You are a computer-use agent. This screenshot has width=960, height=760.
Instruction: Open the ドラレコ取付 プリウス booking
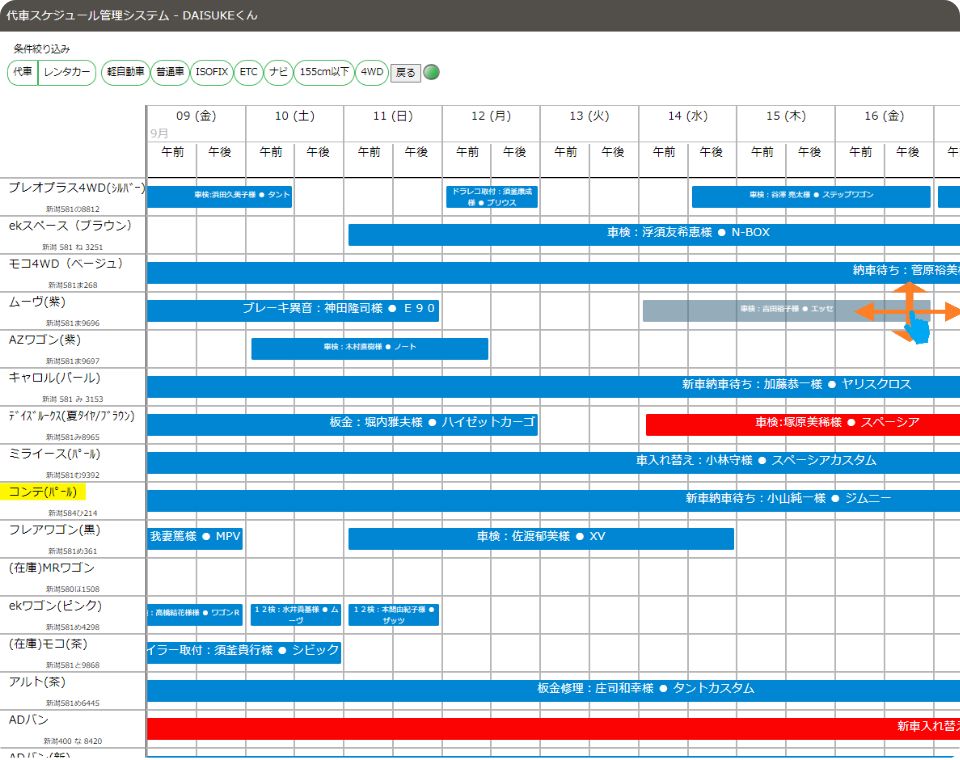[492, 197]
